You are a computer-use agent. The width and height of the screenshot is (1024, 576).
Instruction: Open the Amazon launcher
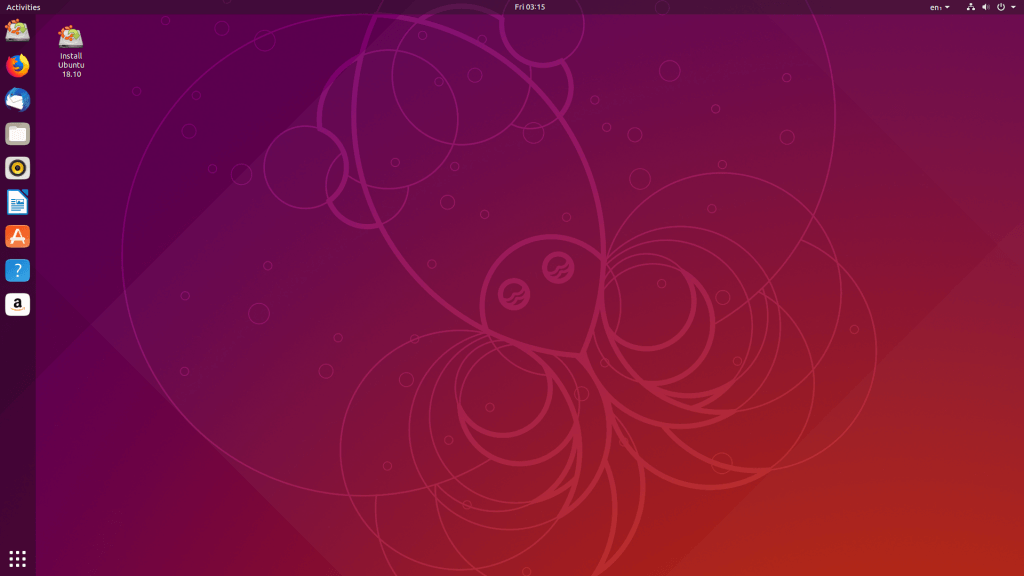click(x=18, y=304)
